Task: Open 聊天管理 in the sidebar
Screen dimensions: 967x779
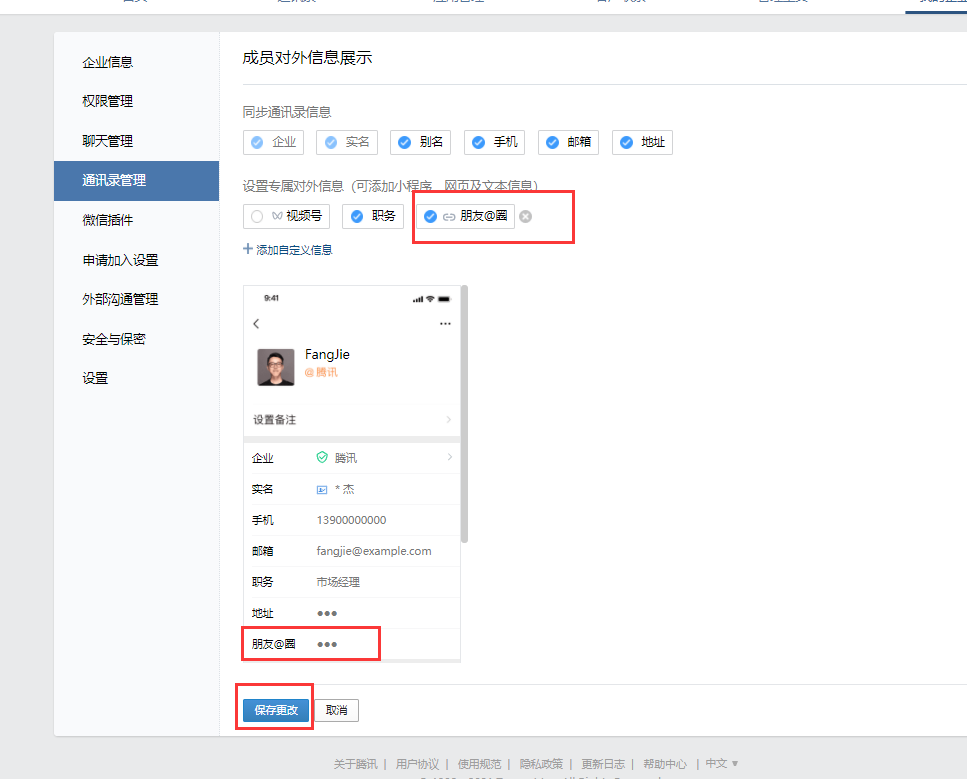Action: click(107, 141)
